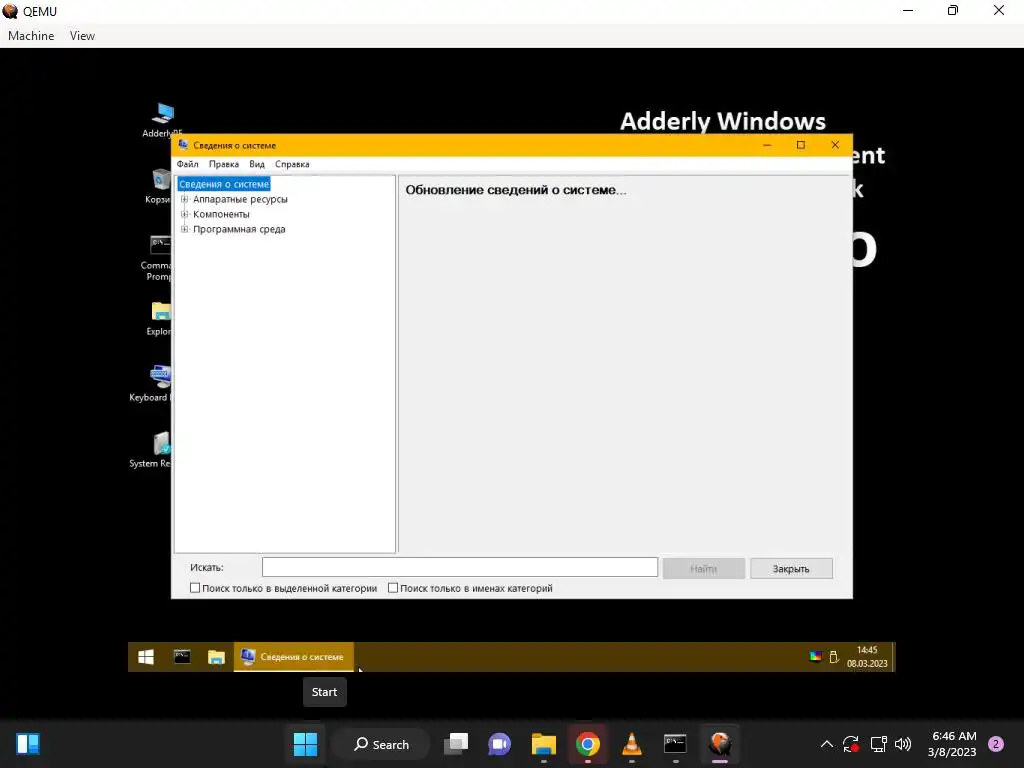Click the guest clock showing 14:45
This screenshot has height=768, width=1024.
coord(867,657)
